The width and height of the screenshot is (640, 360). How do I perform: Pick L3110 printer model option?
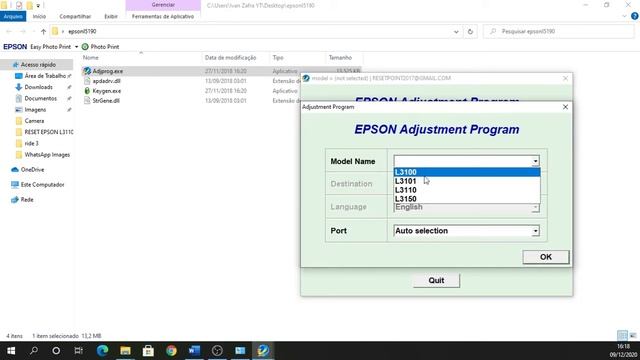pos(467,190)
